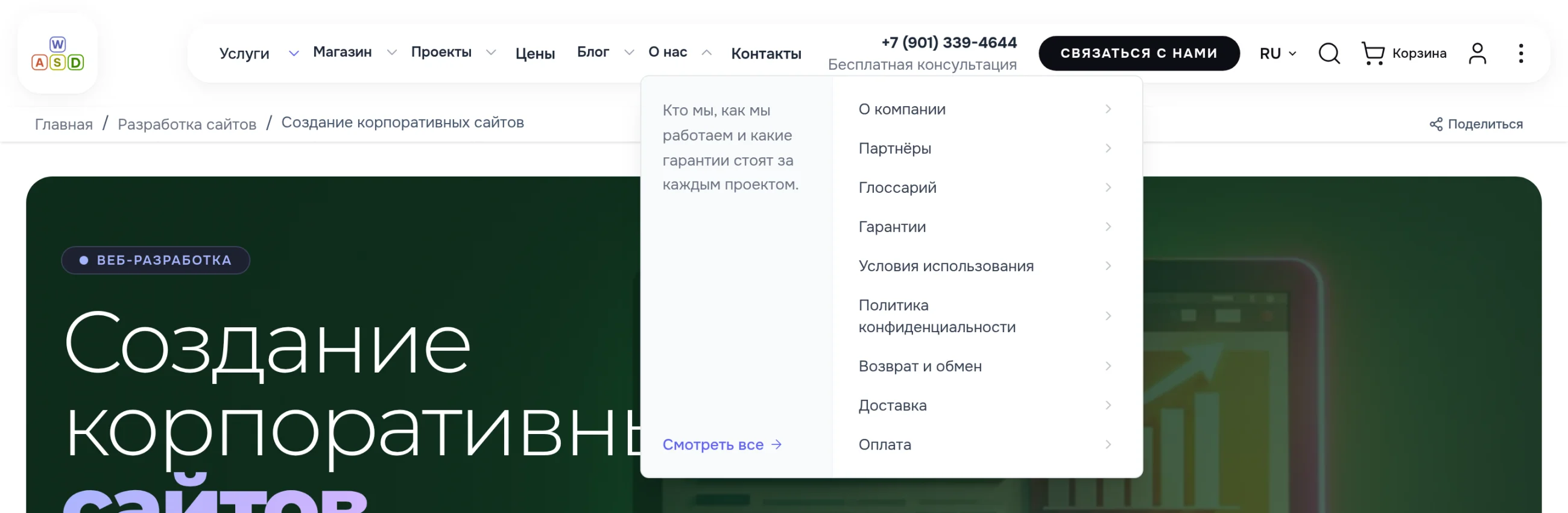Click the arrow next to О компании
This screenshot has width=1568, height=513.
1108,109
